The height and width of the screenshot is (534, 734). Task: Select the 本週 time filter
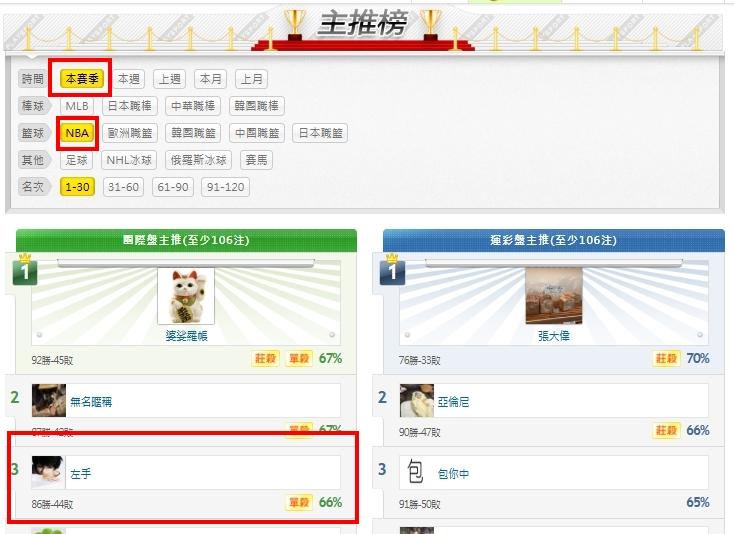[129, 79]
